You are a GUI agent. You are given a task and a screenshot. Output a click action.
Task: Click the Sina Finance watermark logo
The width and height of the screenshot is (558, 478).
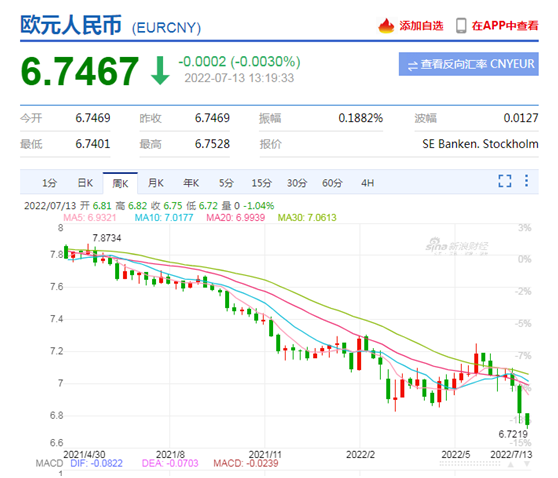tap(457, 246)
